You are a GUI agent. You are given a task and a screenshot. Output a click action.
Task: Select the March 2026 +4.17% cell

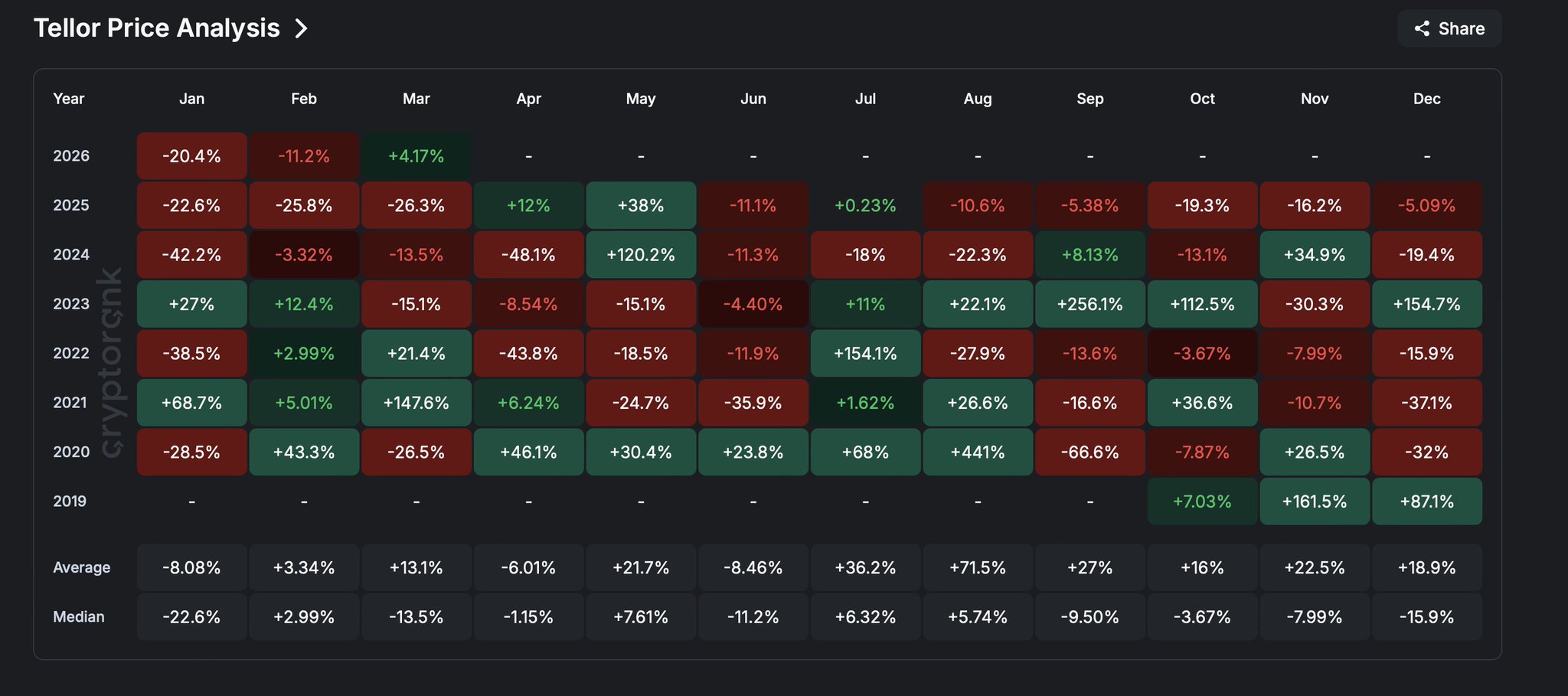(x=416, y=156)
